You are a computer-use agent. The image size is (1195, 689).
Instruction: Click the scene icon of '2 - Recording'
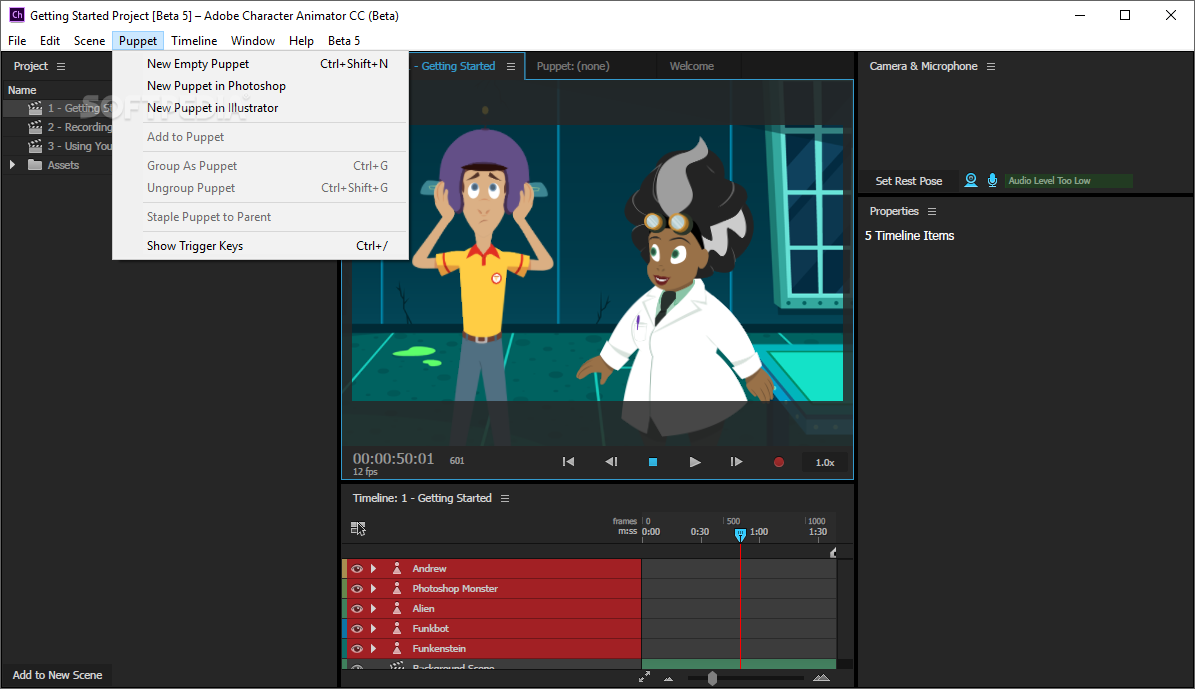pyautogui.click(x=35, y=127)
